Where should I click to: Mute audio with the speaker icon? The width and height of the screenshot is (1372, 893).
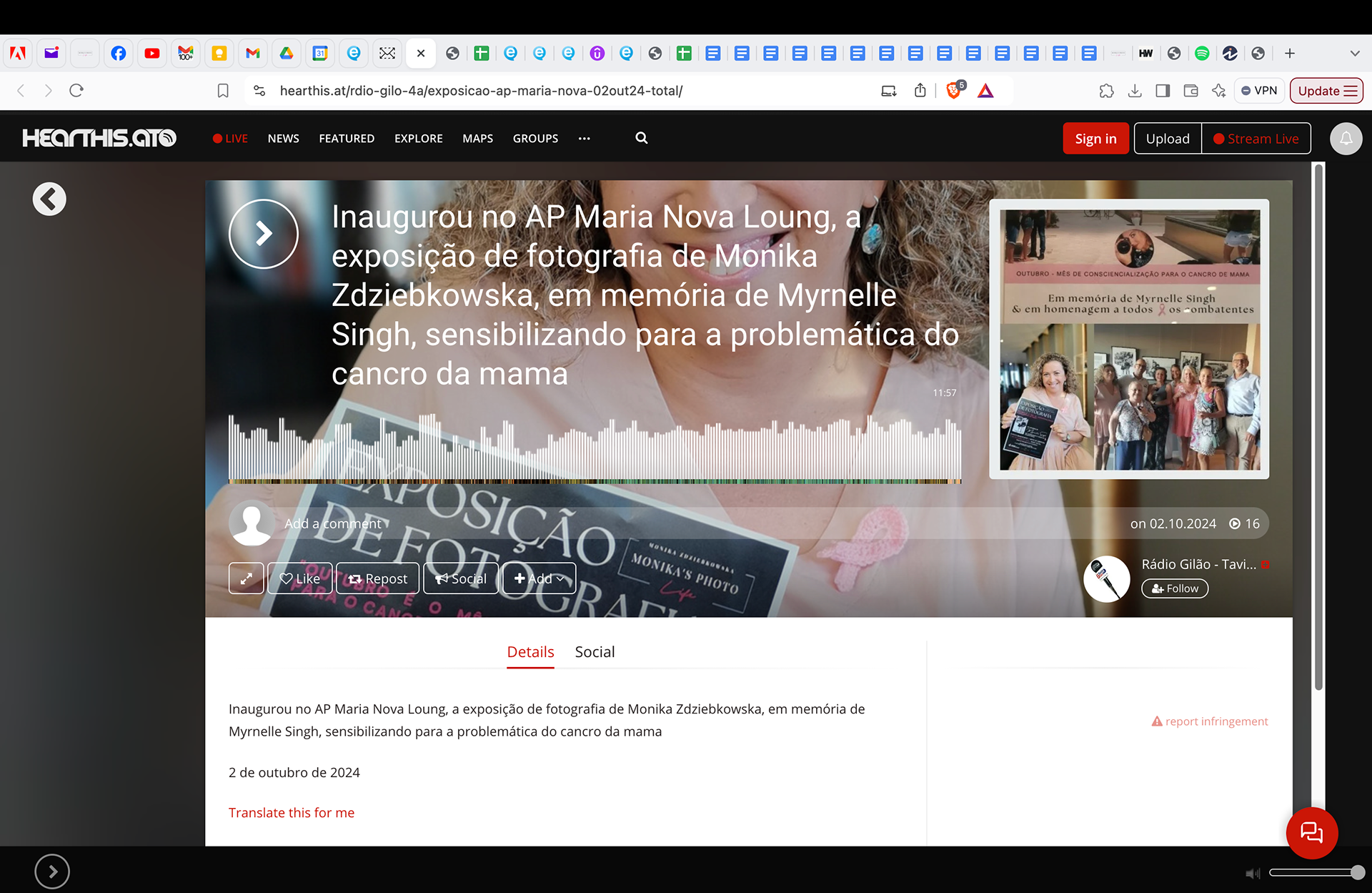[x=1252, y=873]
